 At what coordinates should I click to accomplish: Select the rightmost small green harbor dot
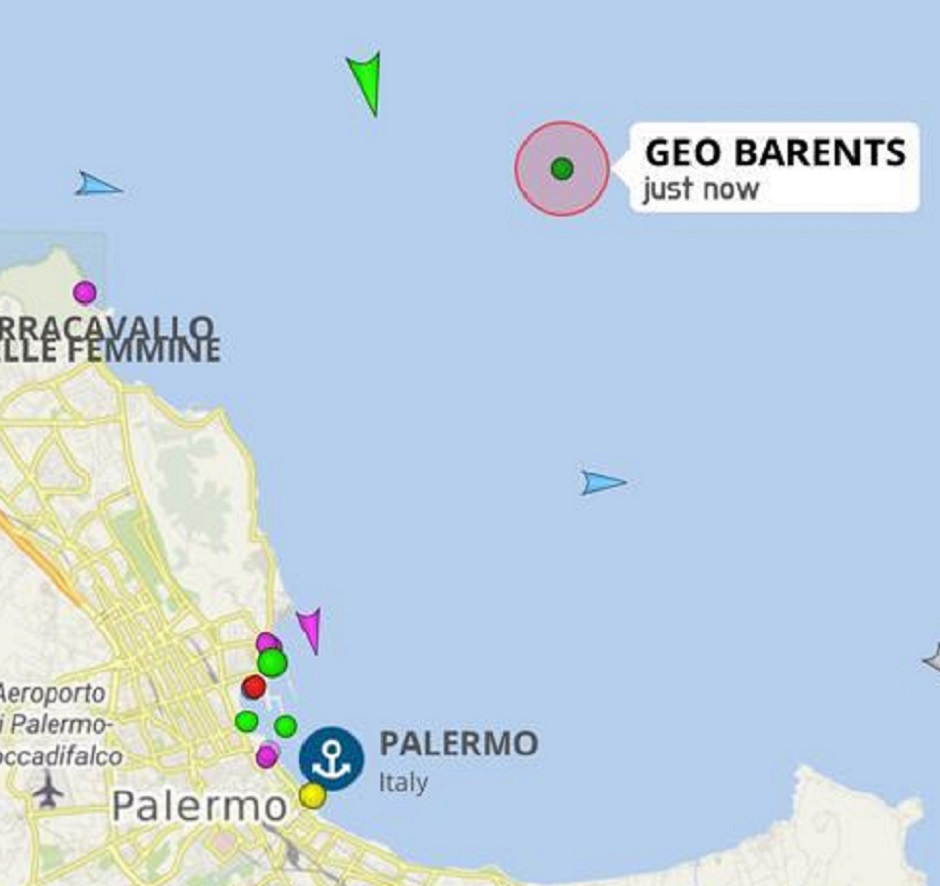click(x=286, y=726)
